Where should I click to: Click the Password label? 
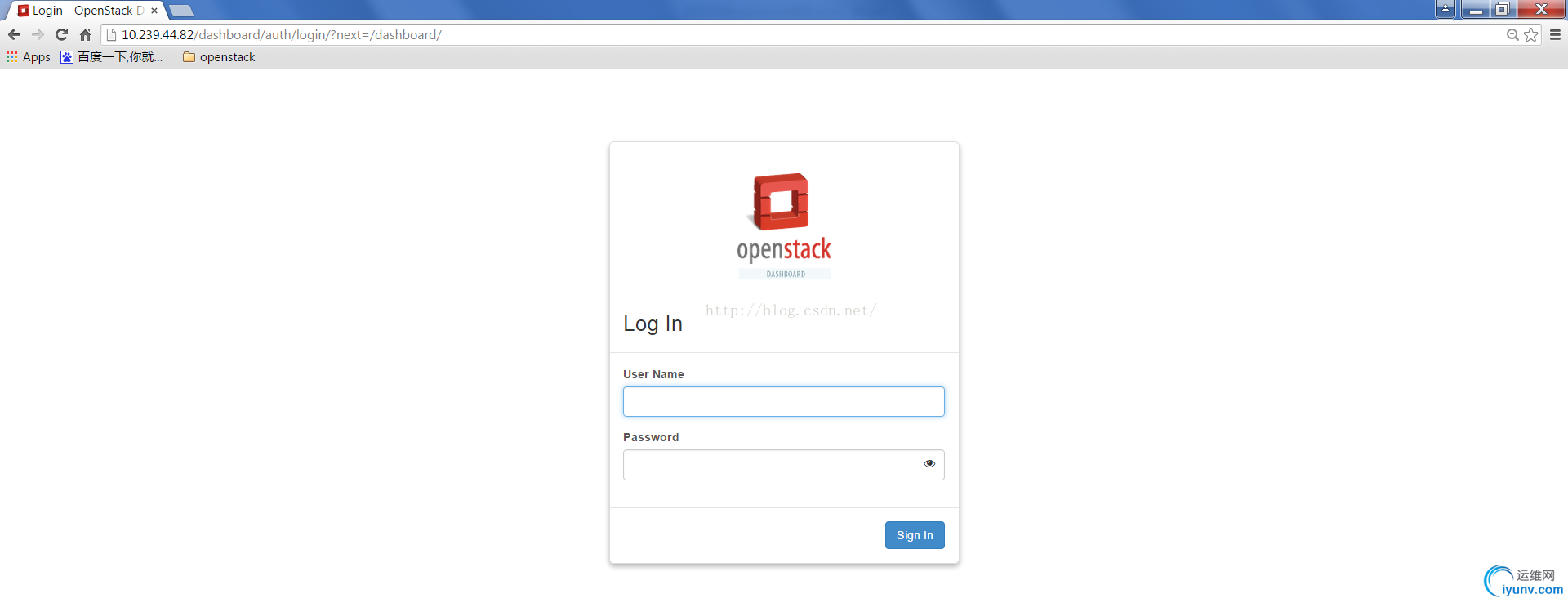651,437
